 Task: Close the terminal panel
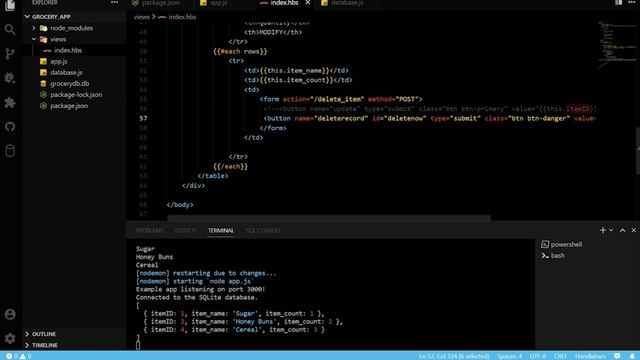[633, 230]
